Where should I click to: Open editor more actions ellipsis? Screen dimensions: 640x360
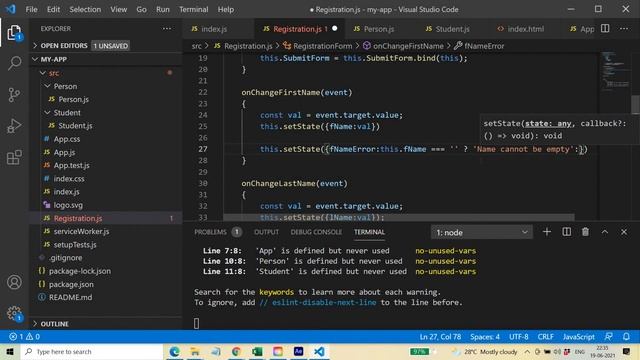coord(624,29)
